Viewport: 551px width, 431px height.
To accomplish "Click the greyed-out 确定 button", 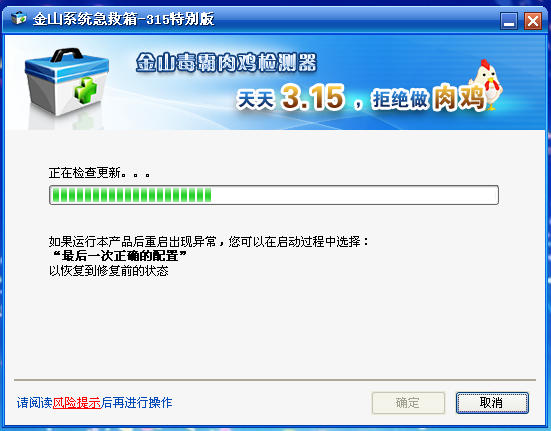I will click(x=408, y=403).
